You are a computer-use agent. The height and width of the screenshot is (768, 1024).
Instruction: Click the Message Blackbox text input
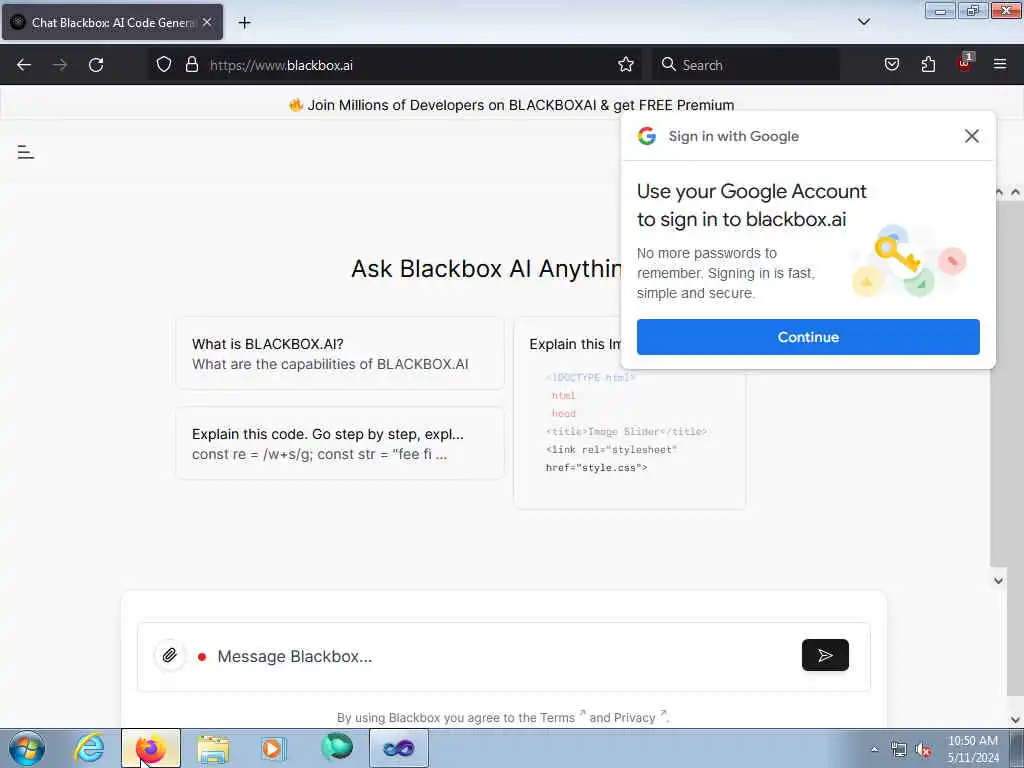tap(503, 656)
